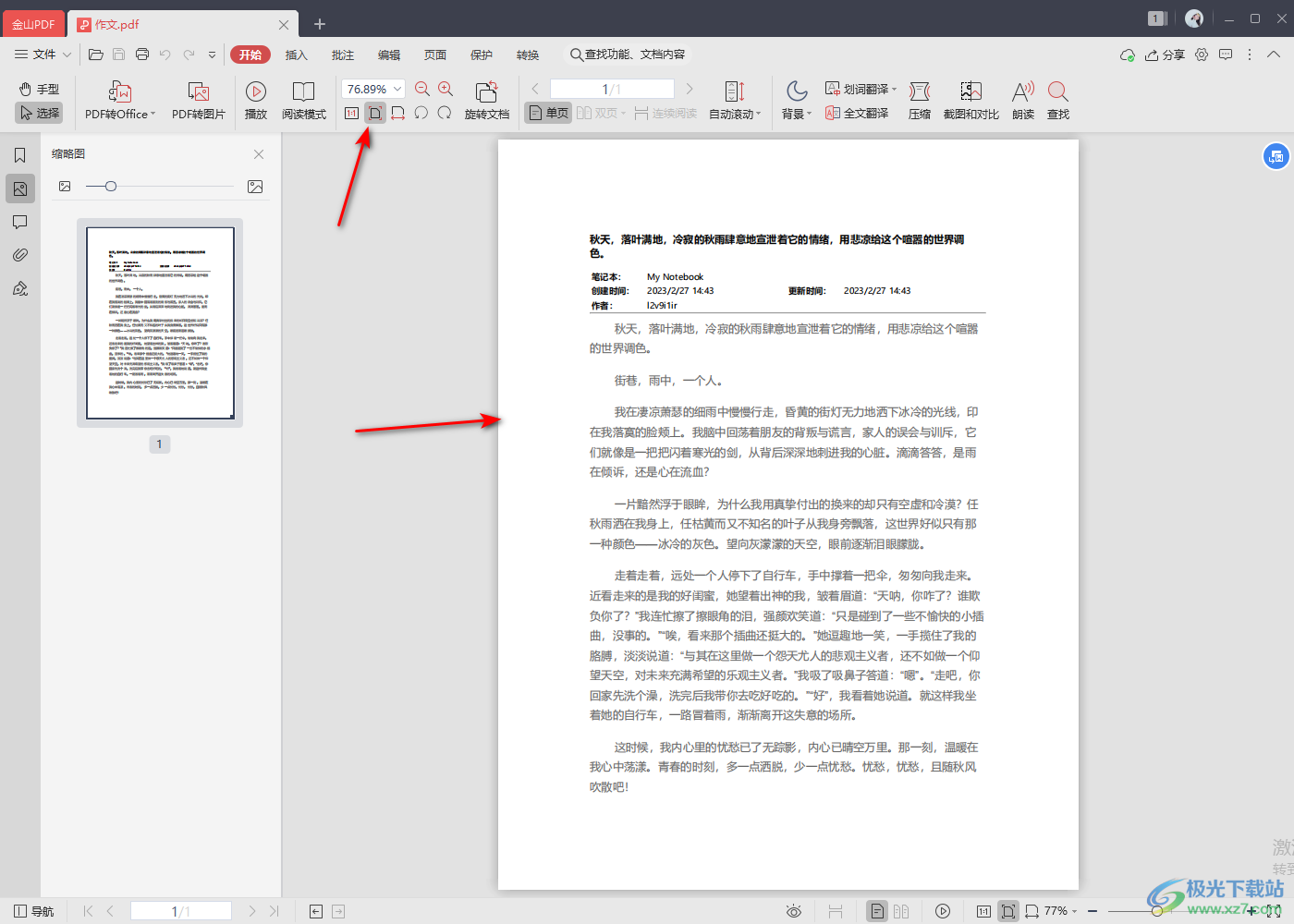The image size is (1294, 924).
Task: Rotate view clockwise icon
Action: (x=445, y=113)
